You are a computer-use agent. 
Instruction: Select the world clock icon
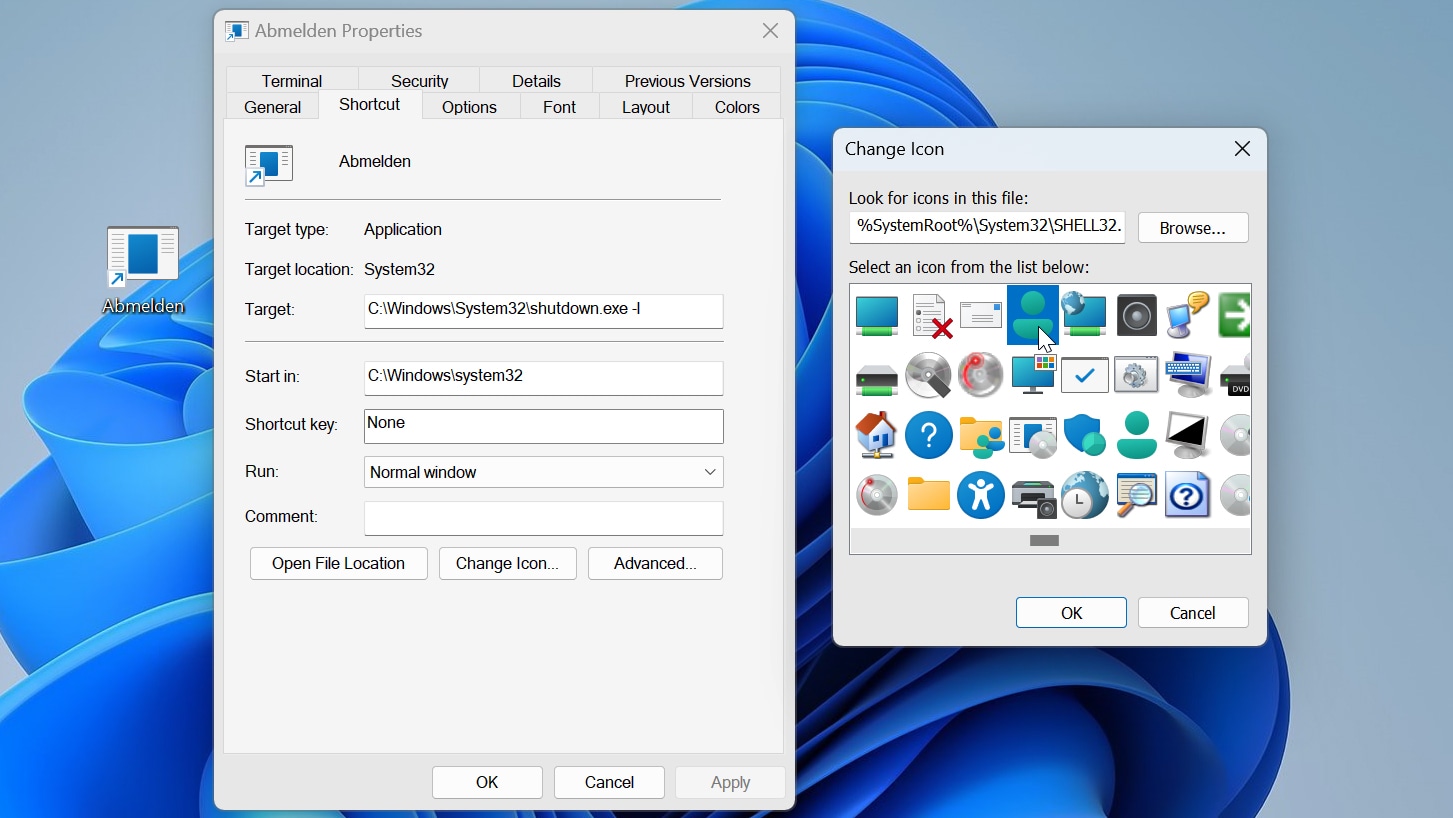pos(1085,495)
